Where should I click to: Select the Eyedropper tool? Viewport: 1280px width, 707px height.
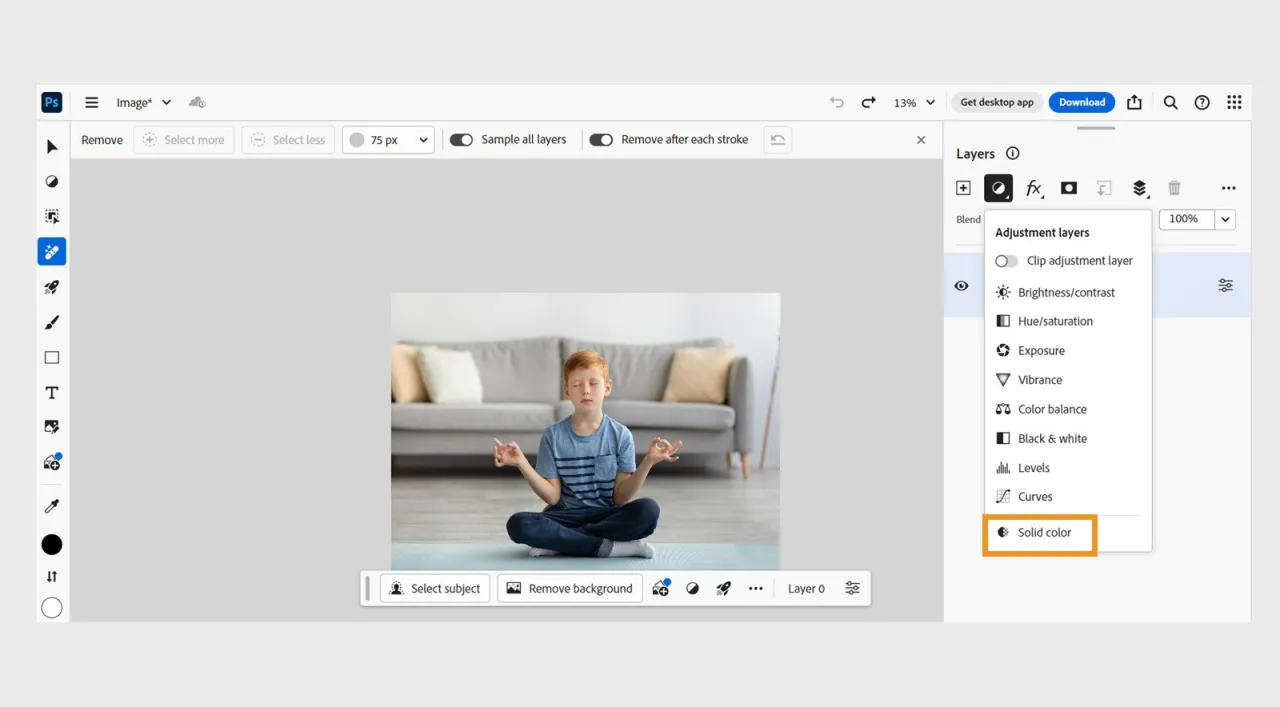[51, 505]
